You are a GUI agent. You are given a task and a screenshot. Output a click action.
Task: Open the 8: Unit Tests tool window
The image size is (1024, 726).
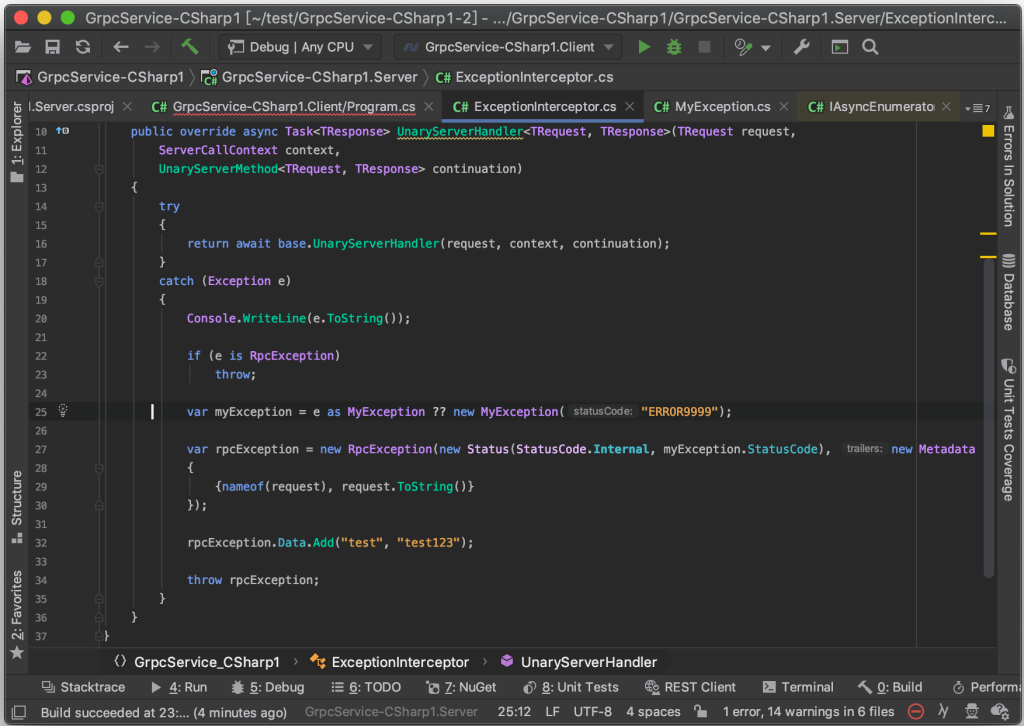(571, 687)
